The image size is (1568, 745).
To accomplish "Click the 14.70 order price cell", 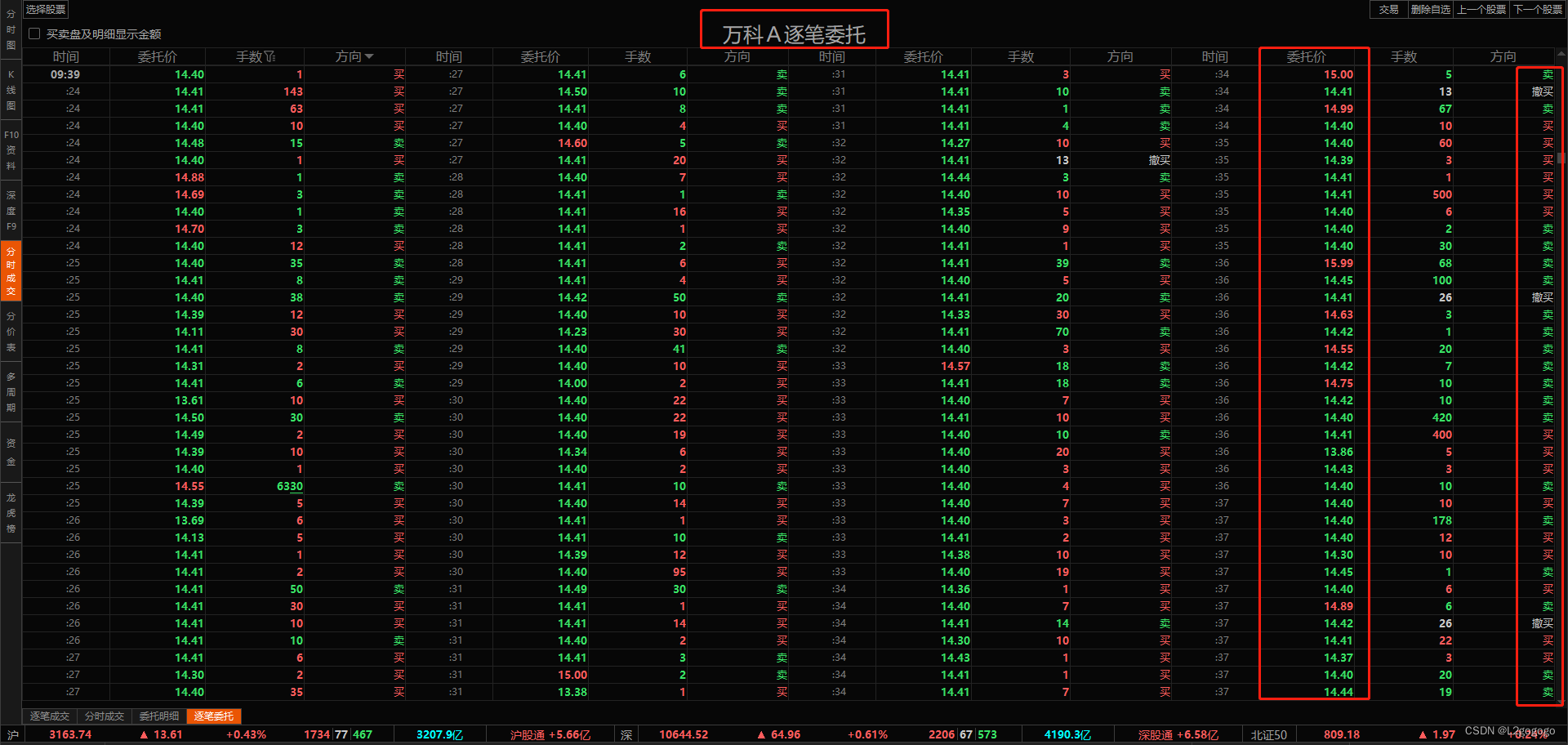I will tap(189, 229).
